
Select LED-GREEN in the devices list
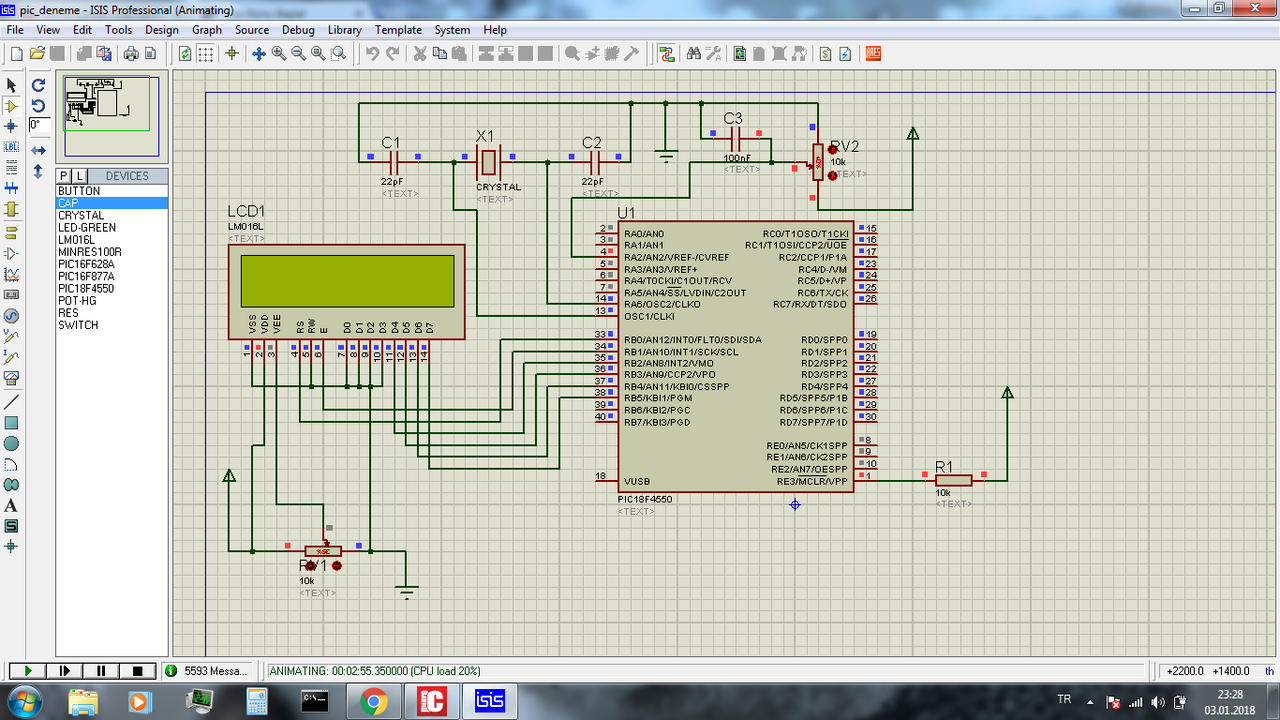(x=112, y=228)
